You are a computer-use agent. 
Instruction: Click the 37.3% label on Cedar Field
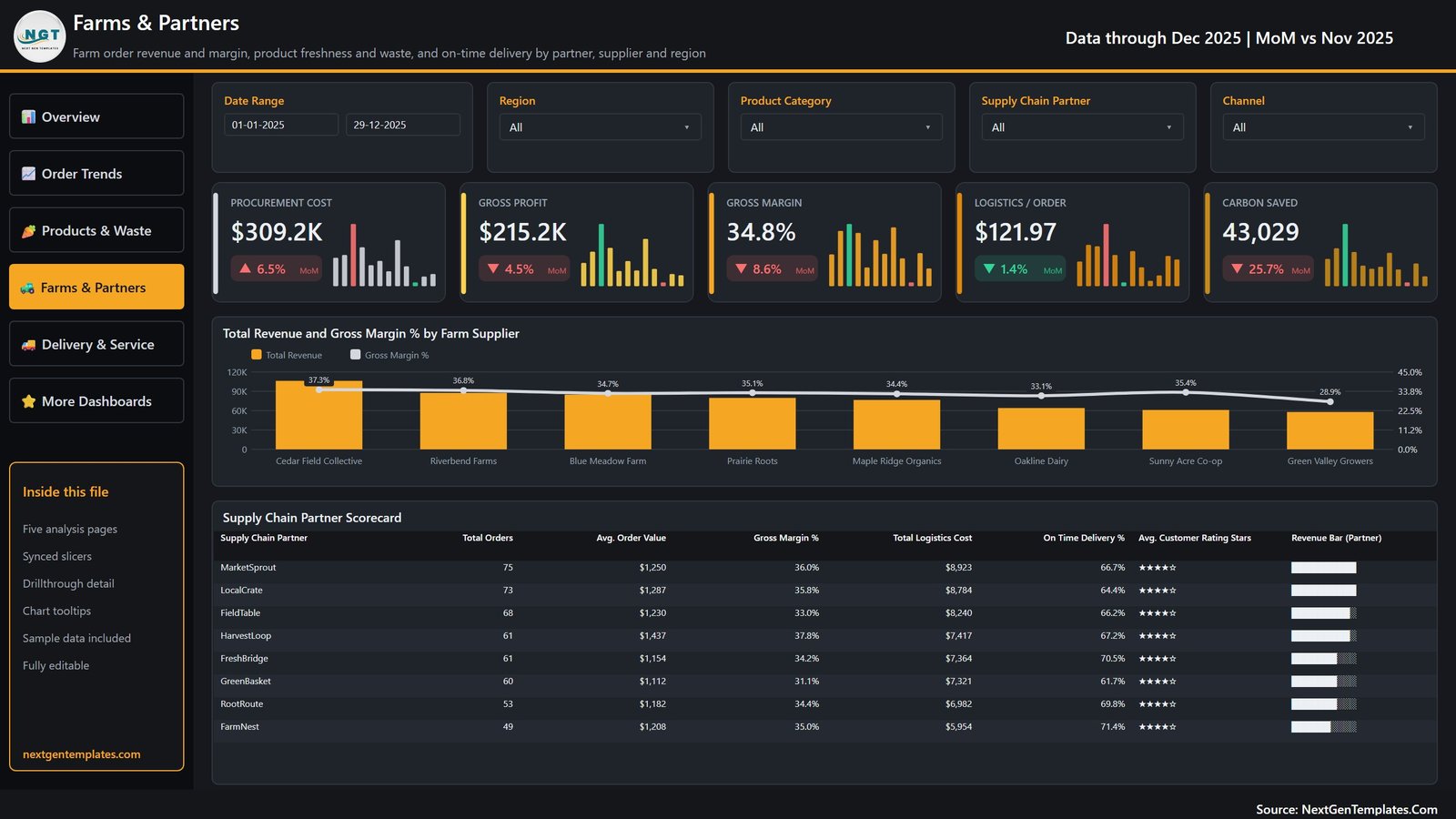[318, 380]
